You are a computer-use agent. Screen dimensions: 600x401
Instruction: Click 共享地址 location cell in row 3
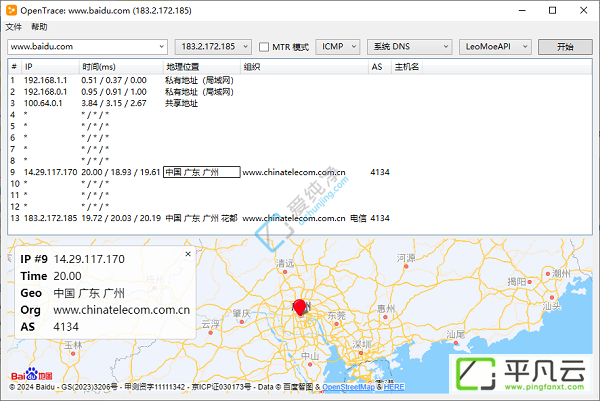point(181,103)
